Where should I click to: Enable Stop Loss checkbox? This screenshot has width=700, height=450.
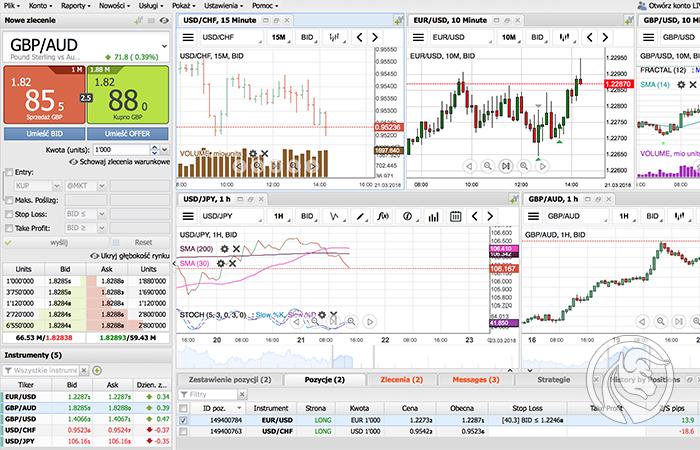[8, 214]
